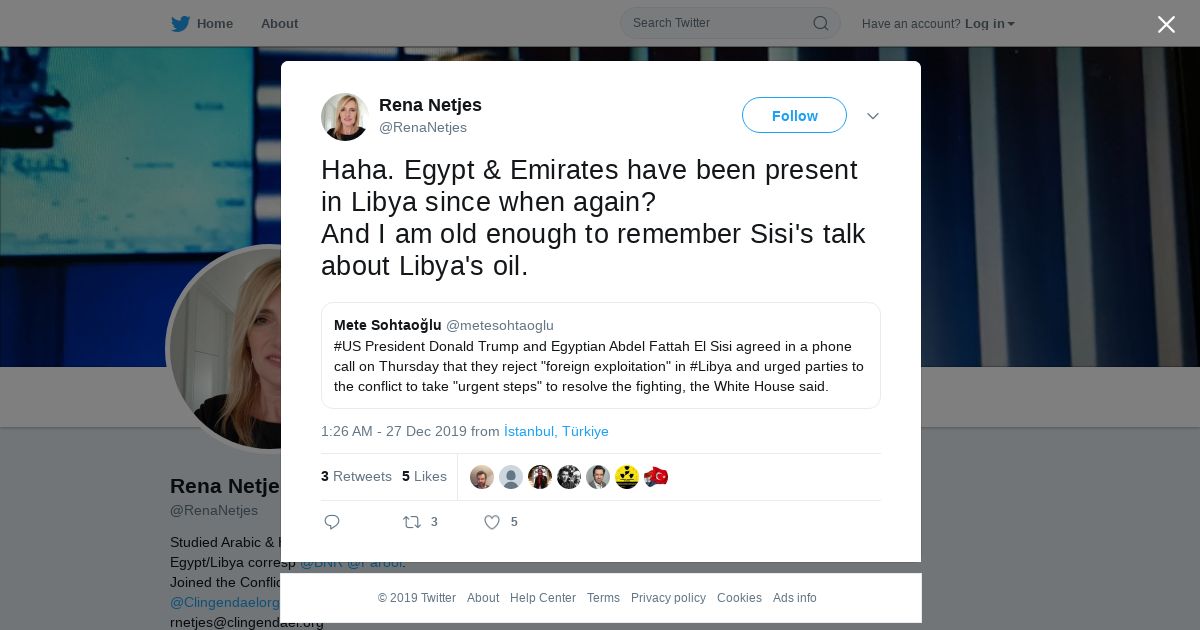Follow Rena Netjes

click(x=794, y=116)
